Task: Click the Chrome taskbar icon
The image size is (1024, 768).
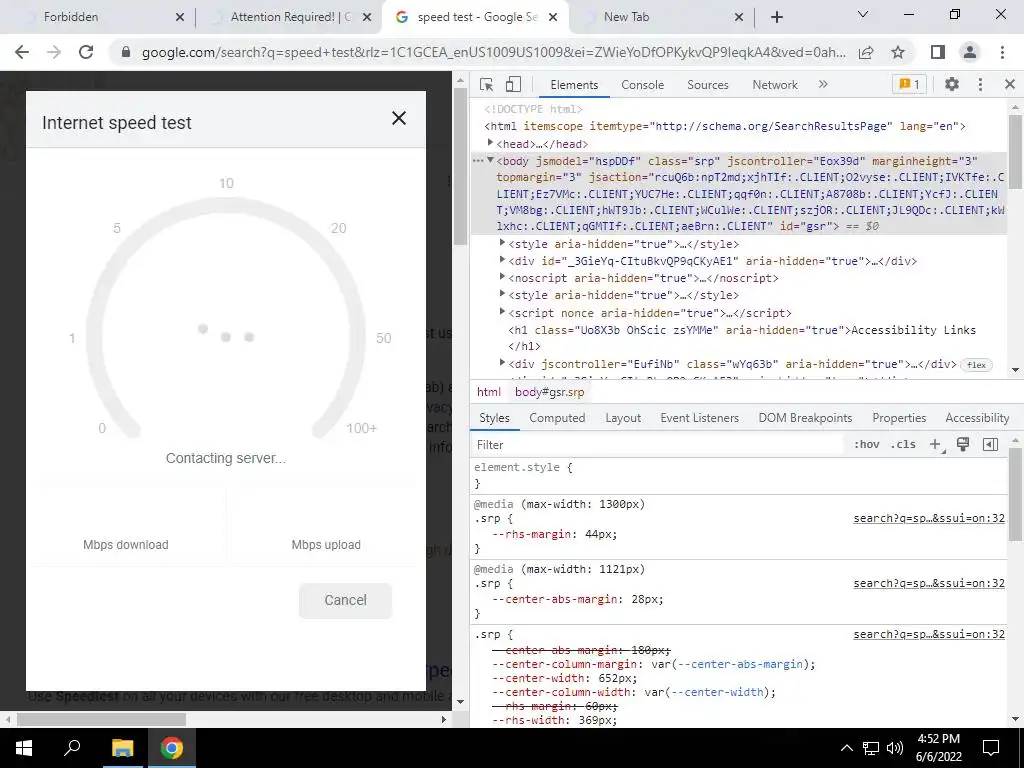Action: [x=172, y=748]
